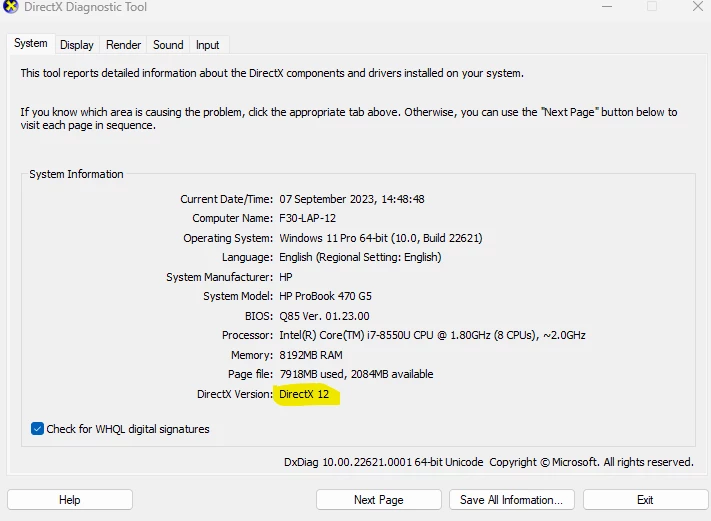The image size is (711, 521).
Task: Click the DxDiag 10.00.22621.0001 version text
Action: [384, 462]
